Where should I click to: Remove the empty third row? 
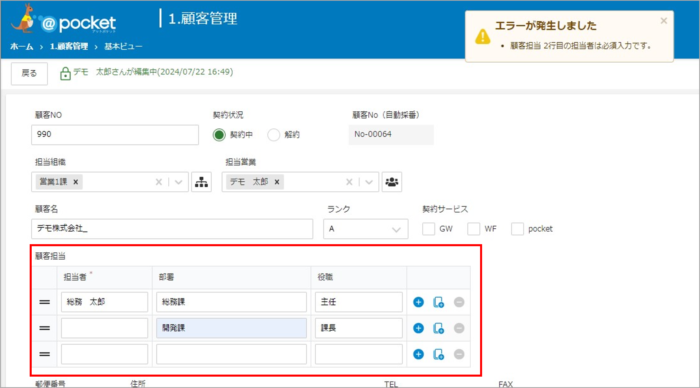[x=459, y=354]
